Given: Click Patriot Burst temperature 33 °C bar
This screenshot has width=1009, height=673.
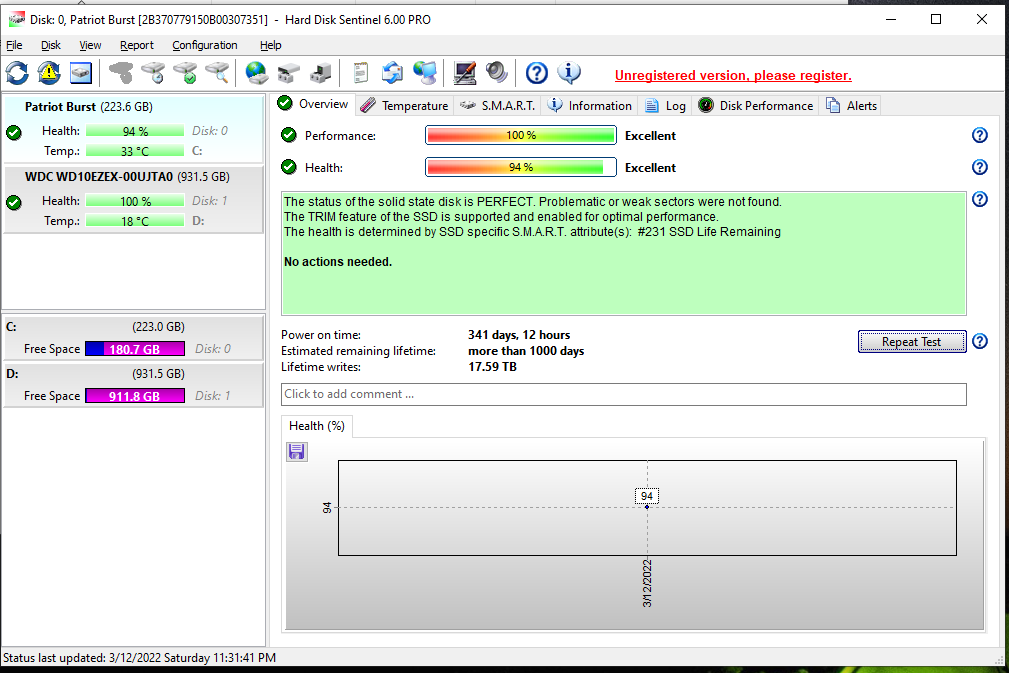Looking at the screenshot, I should pos(135,151).
